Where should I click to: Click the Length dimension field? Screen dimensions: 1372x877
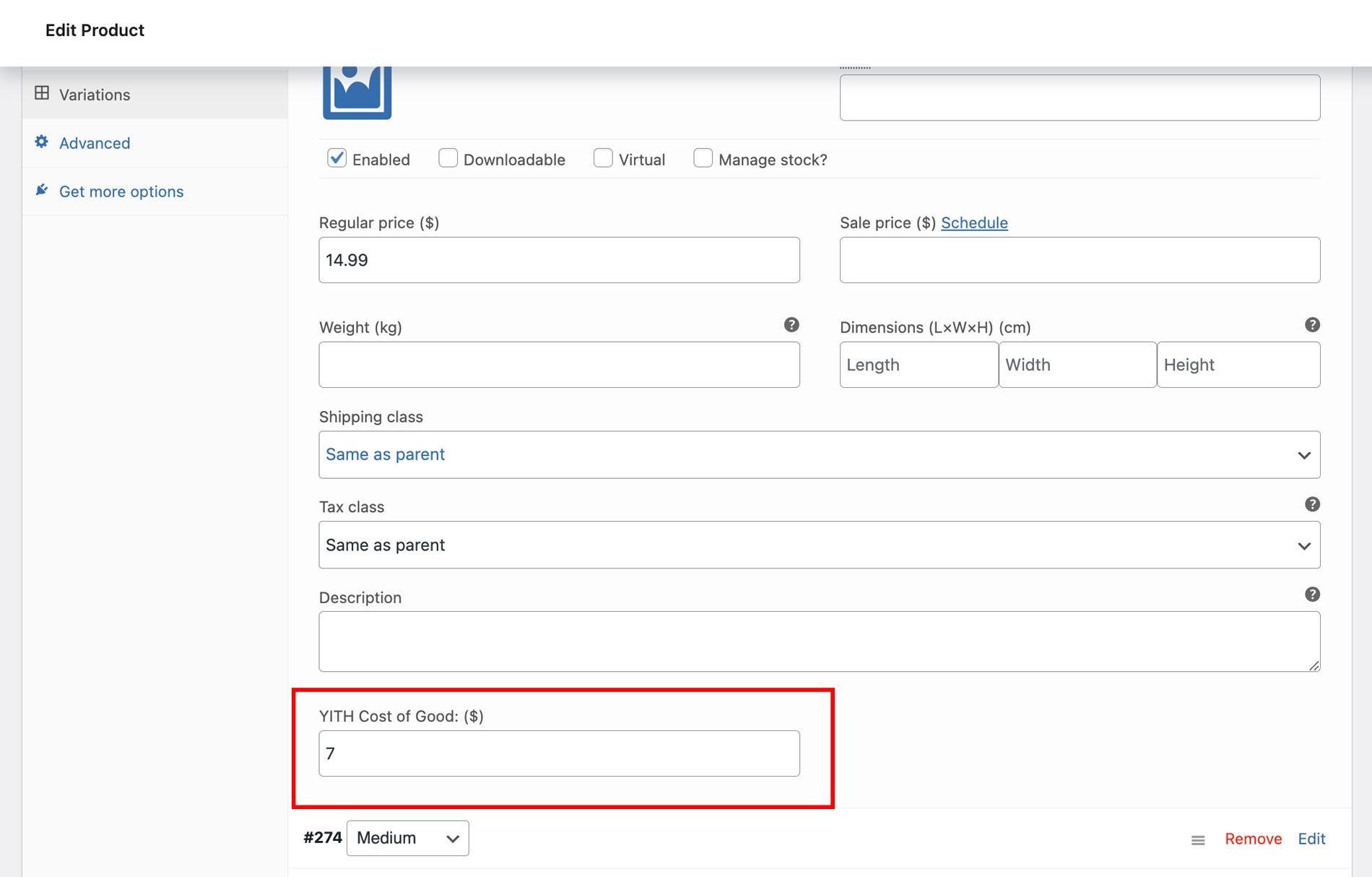[x=919, y=365]
